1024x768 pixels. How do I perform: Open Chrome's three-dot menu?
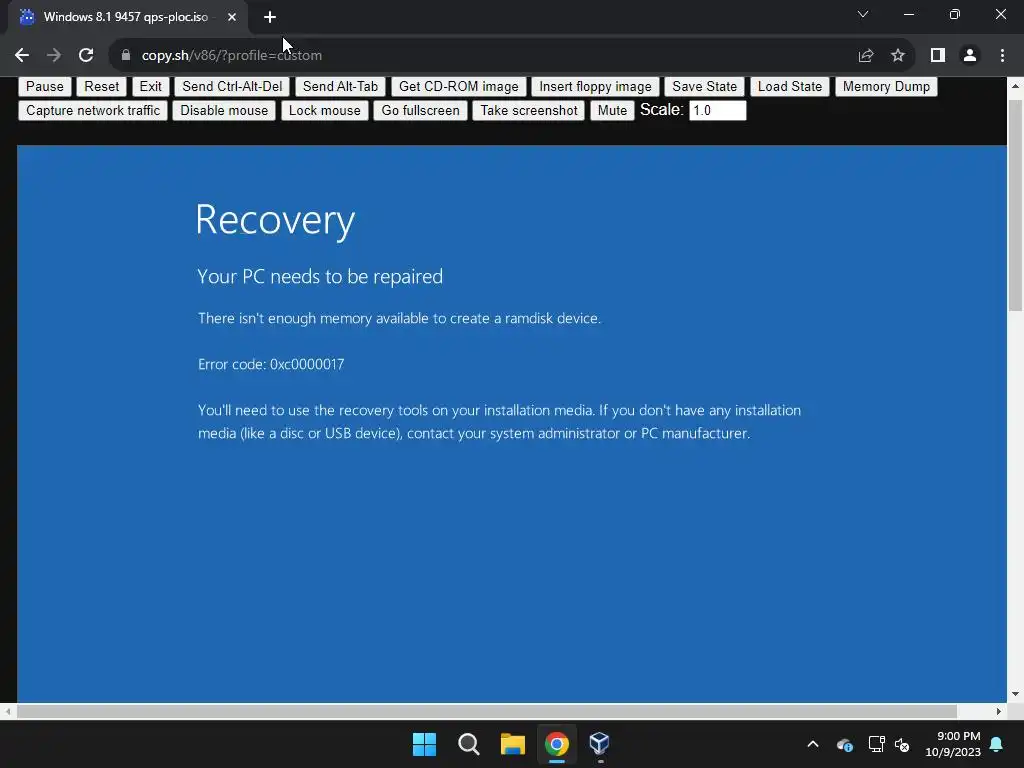[1002, 56]
